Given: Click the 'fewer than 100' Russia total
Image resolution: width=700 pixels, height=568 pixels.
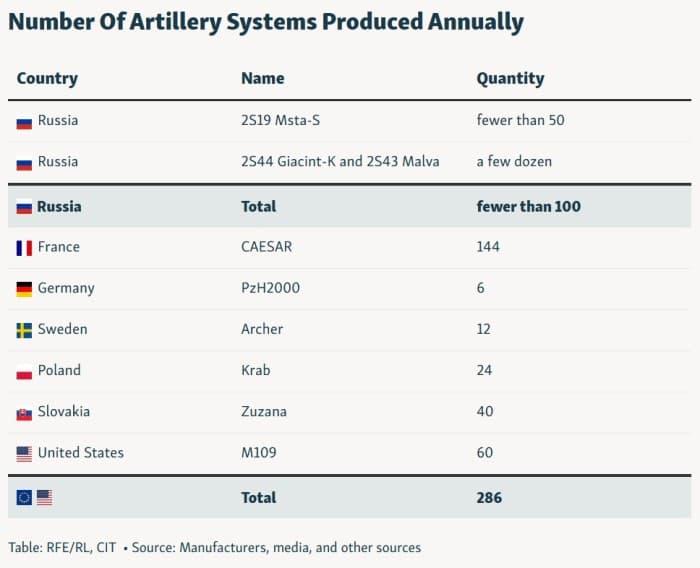Looking at the screenshot, I should coord(528,207).
